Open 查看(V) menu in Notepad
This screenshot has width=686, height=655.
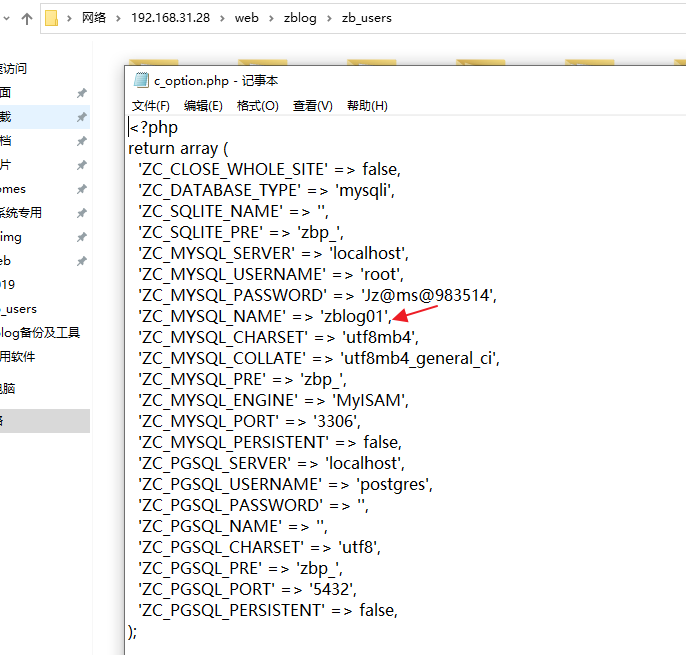pyautogui.click(x=312, y=105)
